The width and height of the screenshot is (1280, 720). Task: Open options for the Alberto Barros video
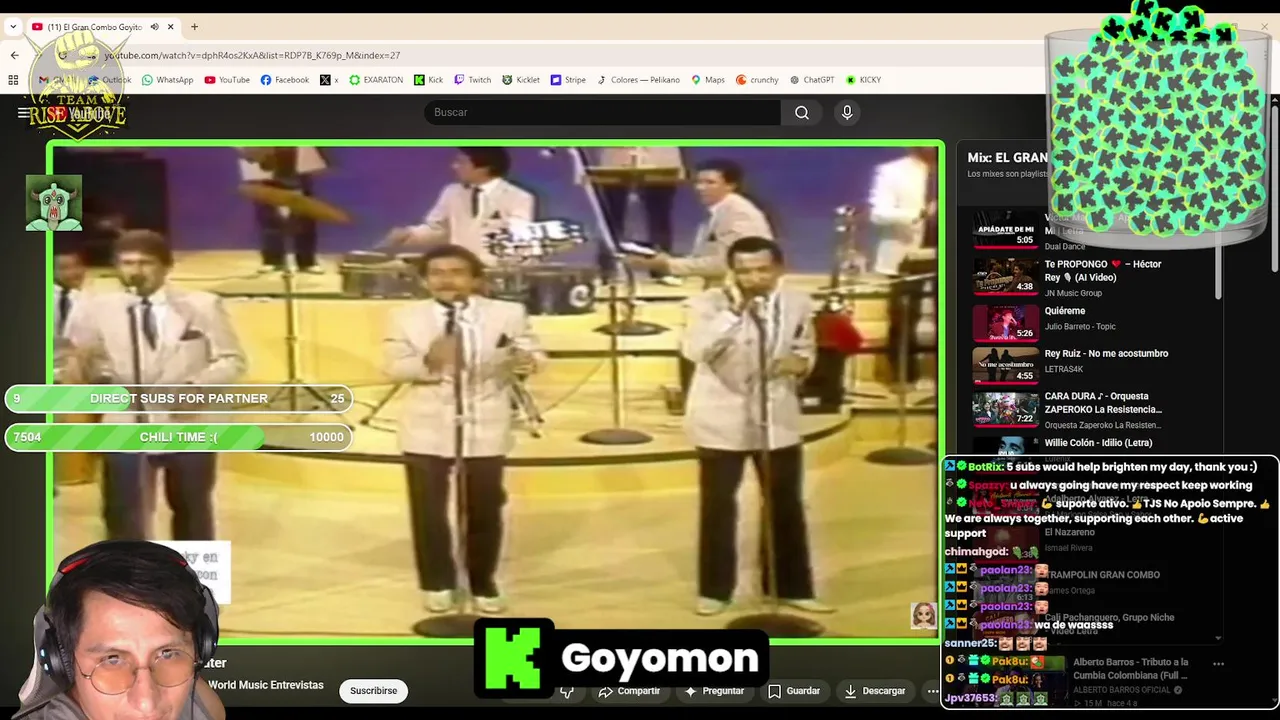1218,663
